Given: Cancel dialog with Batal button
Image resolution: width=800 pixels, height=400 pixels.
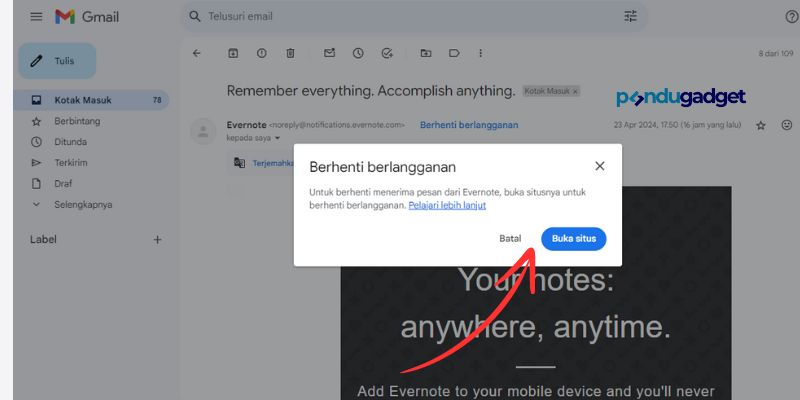Looking at the screenshot, I should tap(510, 239).
